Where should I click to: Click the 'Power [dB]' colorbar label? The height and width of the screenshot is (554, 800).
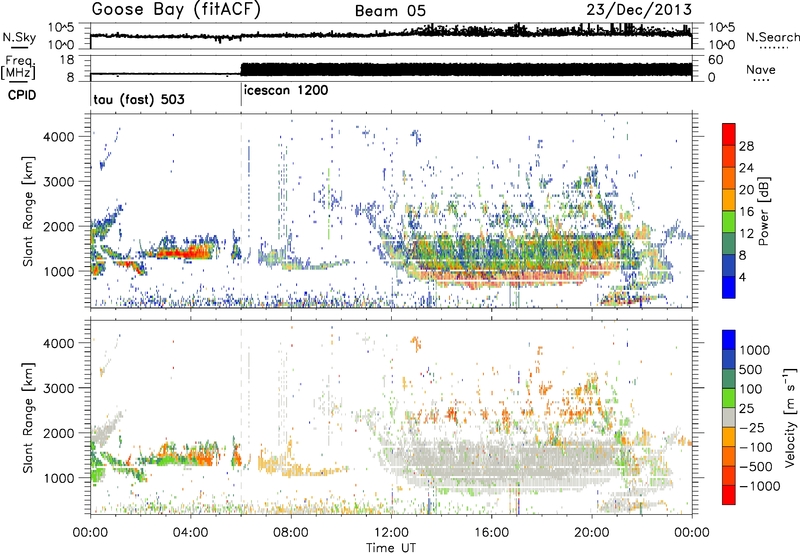click(x=763, y=211)
